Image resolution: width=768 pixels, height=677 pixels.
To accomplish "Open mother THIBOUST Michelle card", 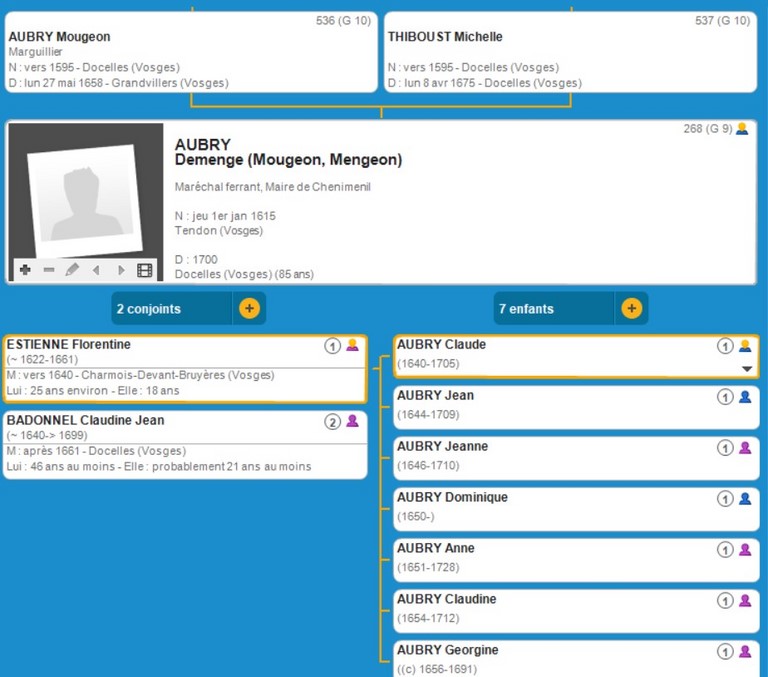I will [570, 52].
